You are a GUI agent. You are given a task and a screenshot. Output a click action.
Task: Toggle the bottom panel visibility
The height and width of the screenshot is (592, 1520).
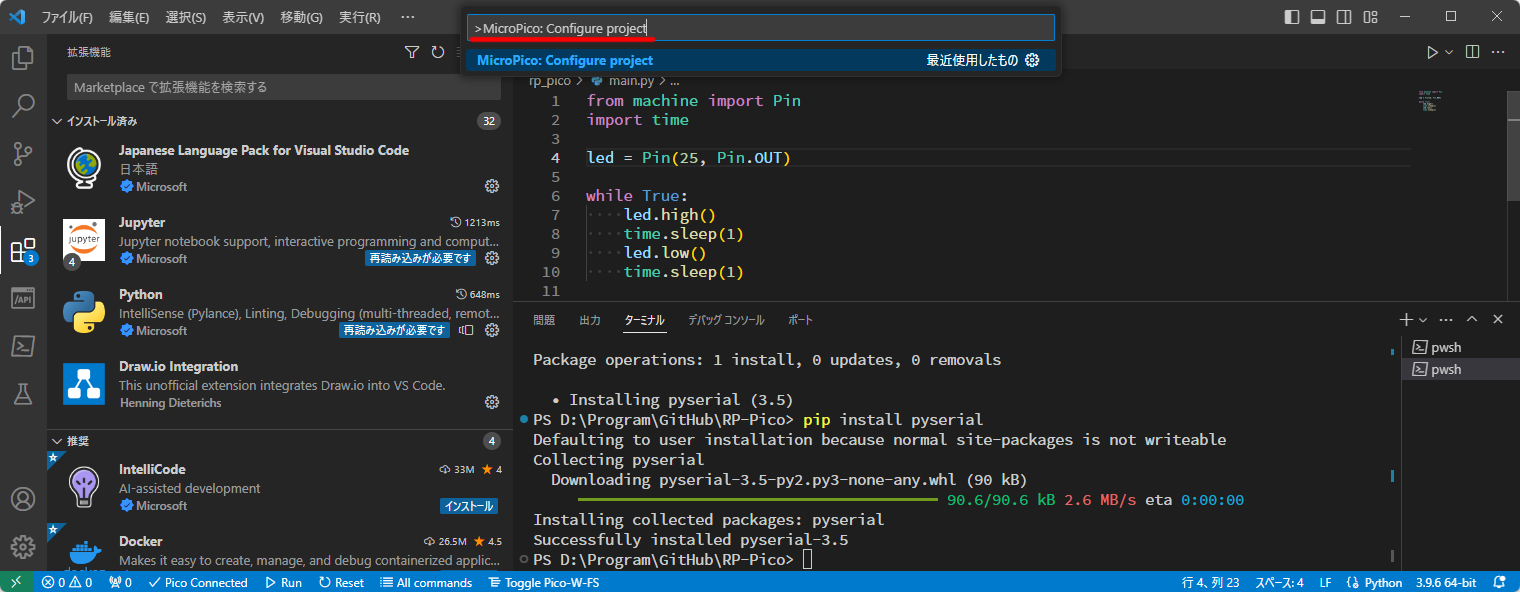click(x=1316, y=16)
